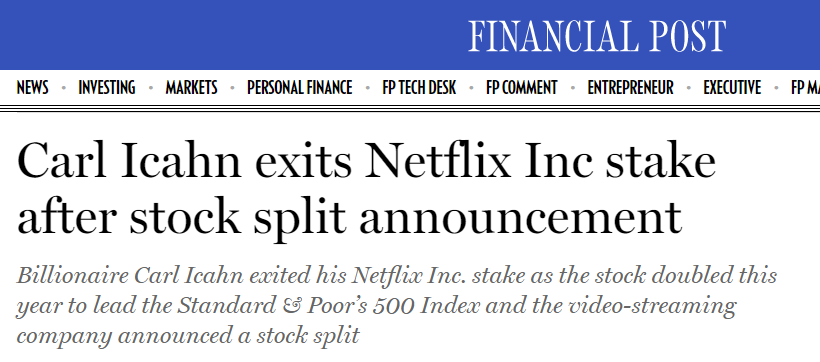Click 'Standard & Poor's 500 Index' text

click(328, 306)
